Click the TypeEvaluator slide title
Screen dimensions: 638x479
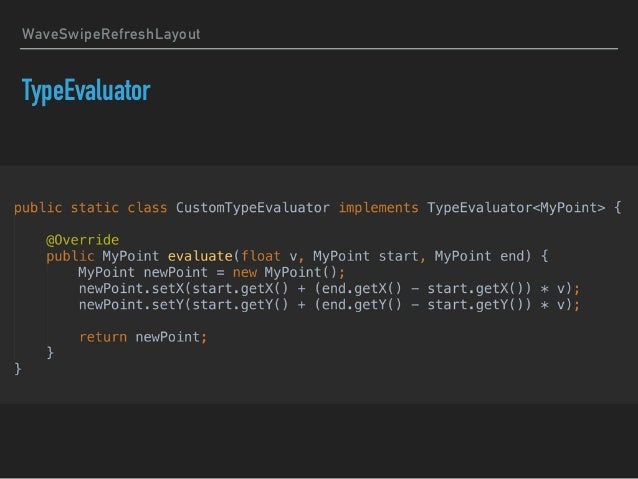click(x=86, y=91)
